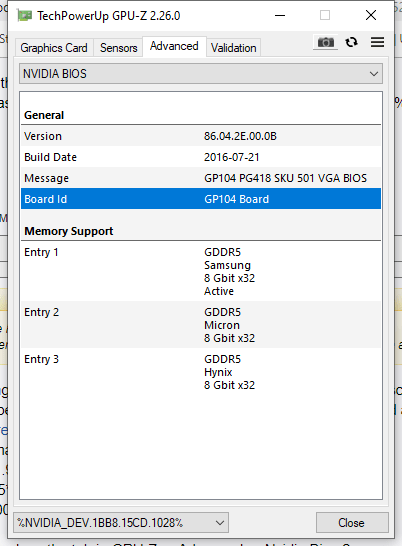Click the refresh arrows icon
Screen dimensions: 402x546
pyautogui.click(x=351, y=42)
